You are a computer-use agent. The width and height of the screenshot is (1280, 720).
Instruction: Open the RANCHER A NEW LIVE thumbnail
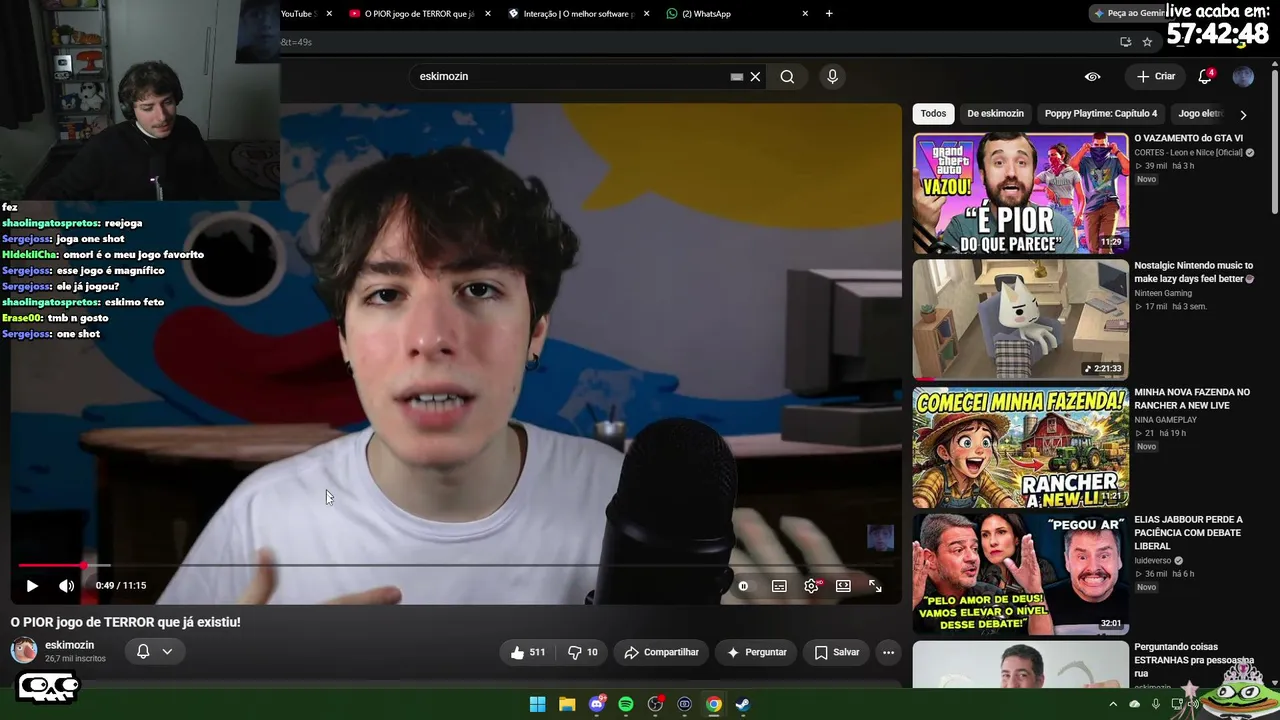pyautogui.click(x=1020, y=447)
